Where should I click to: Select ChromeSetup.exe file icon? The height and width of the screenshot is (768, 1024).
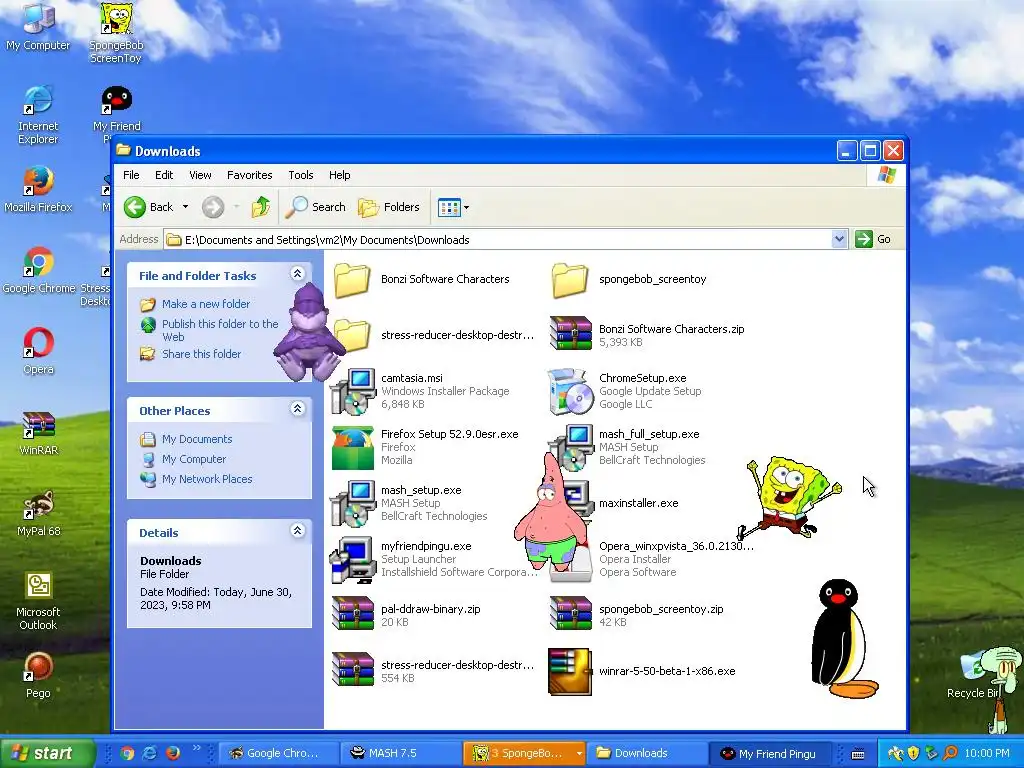point(571,391)
